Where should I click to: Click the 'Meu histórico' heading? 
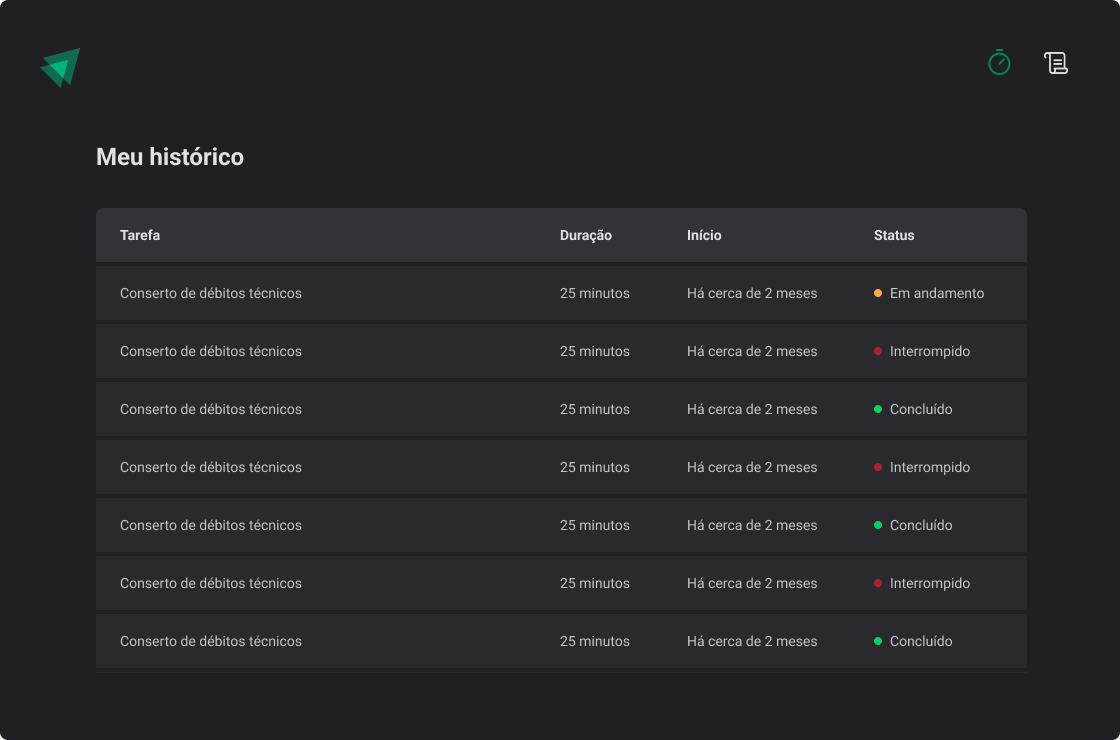pos(169,157)
